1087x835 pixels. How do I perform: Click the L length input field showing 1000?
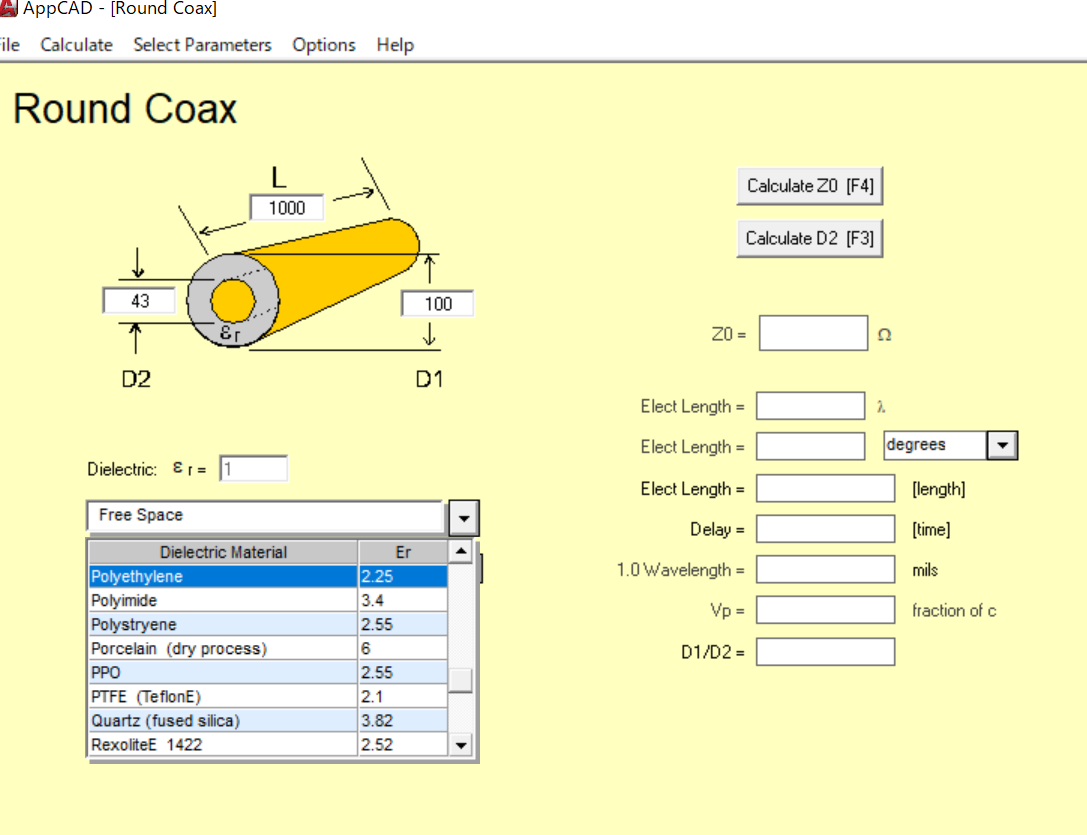tap(286, 208)
